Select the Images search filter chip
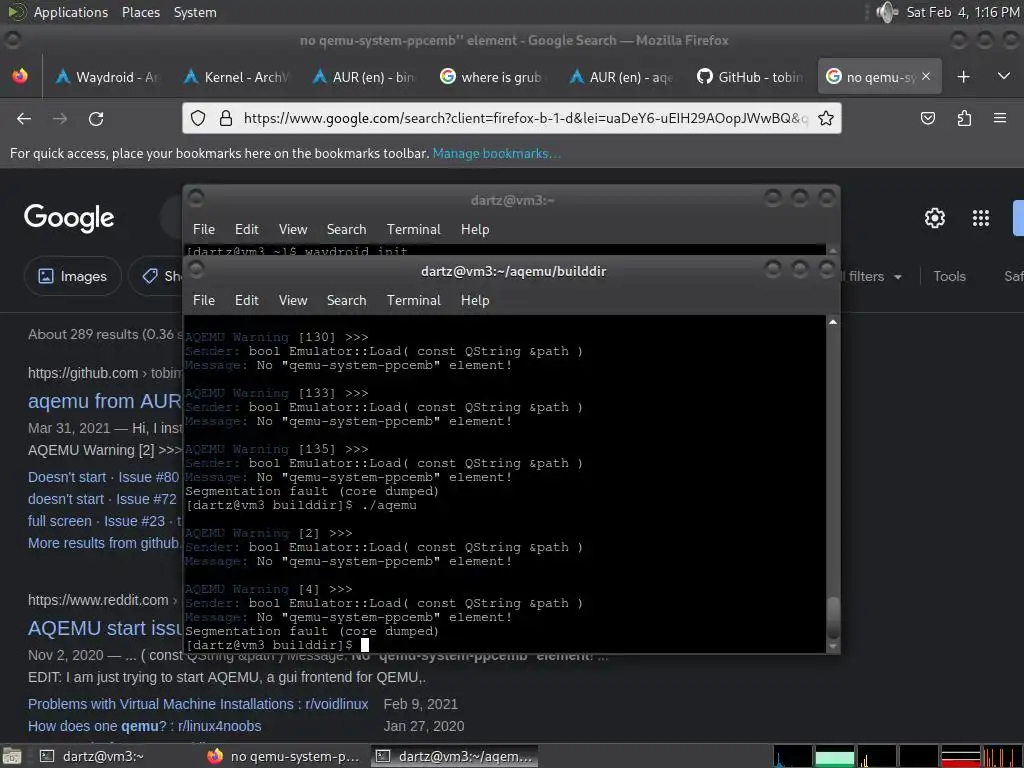Image resolution: width=1024 pixels, height=768 pixels. 72,276
